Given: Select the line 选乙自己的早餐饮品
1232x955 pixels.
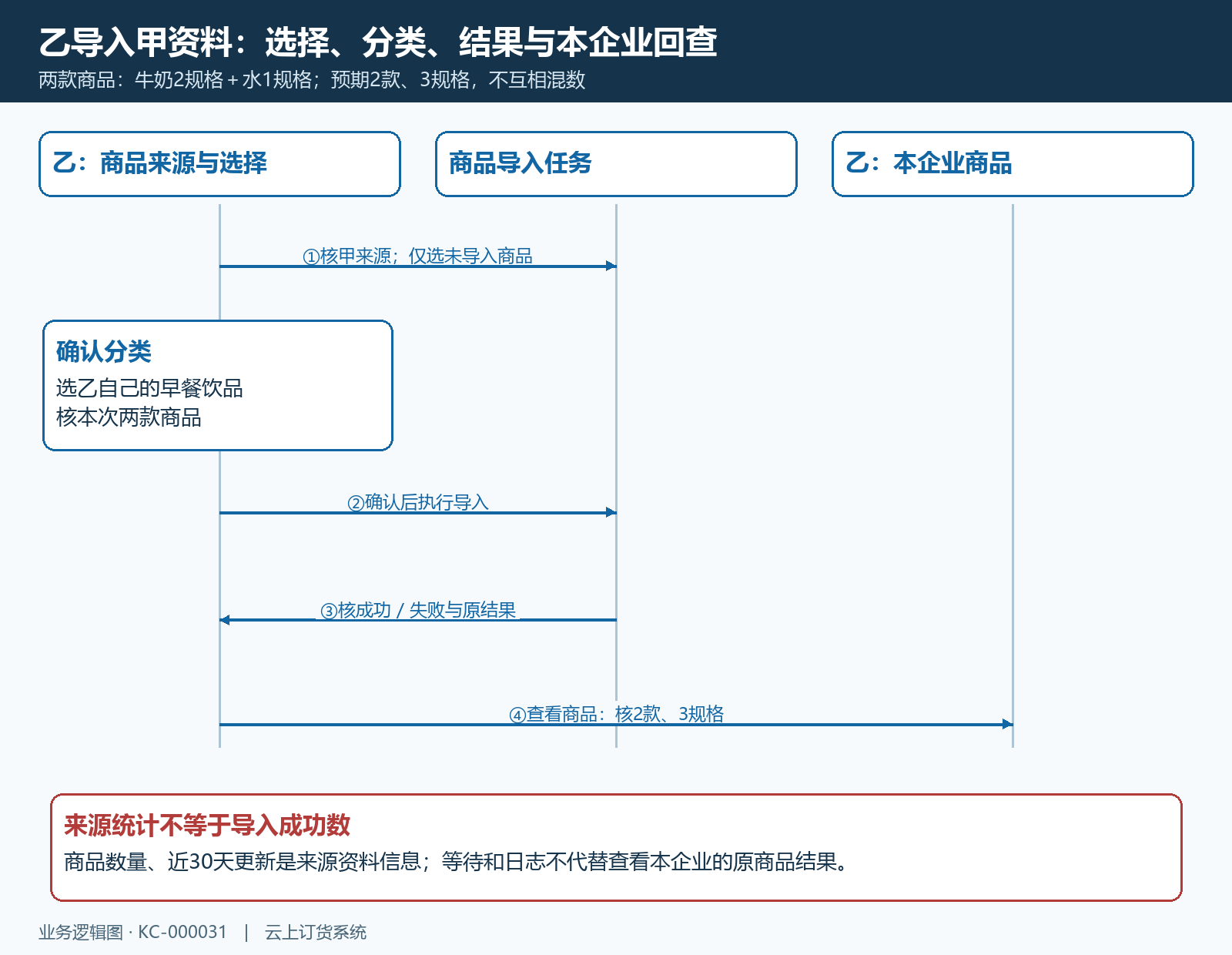Looking at the screenshot, I should pos(149,388).
